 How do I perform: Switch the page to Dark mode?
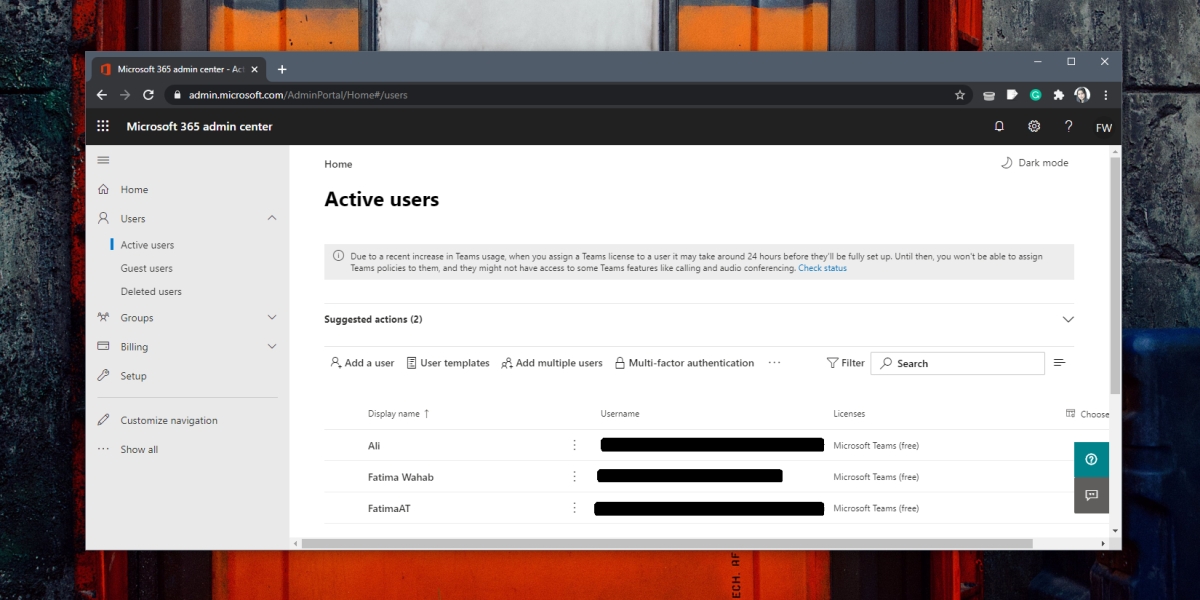(1035, 162)
